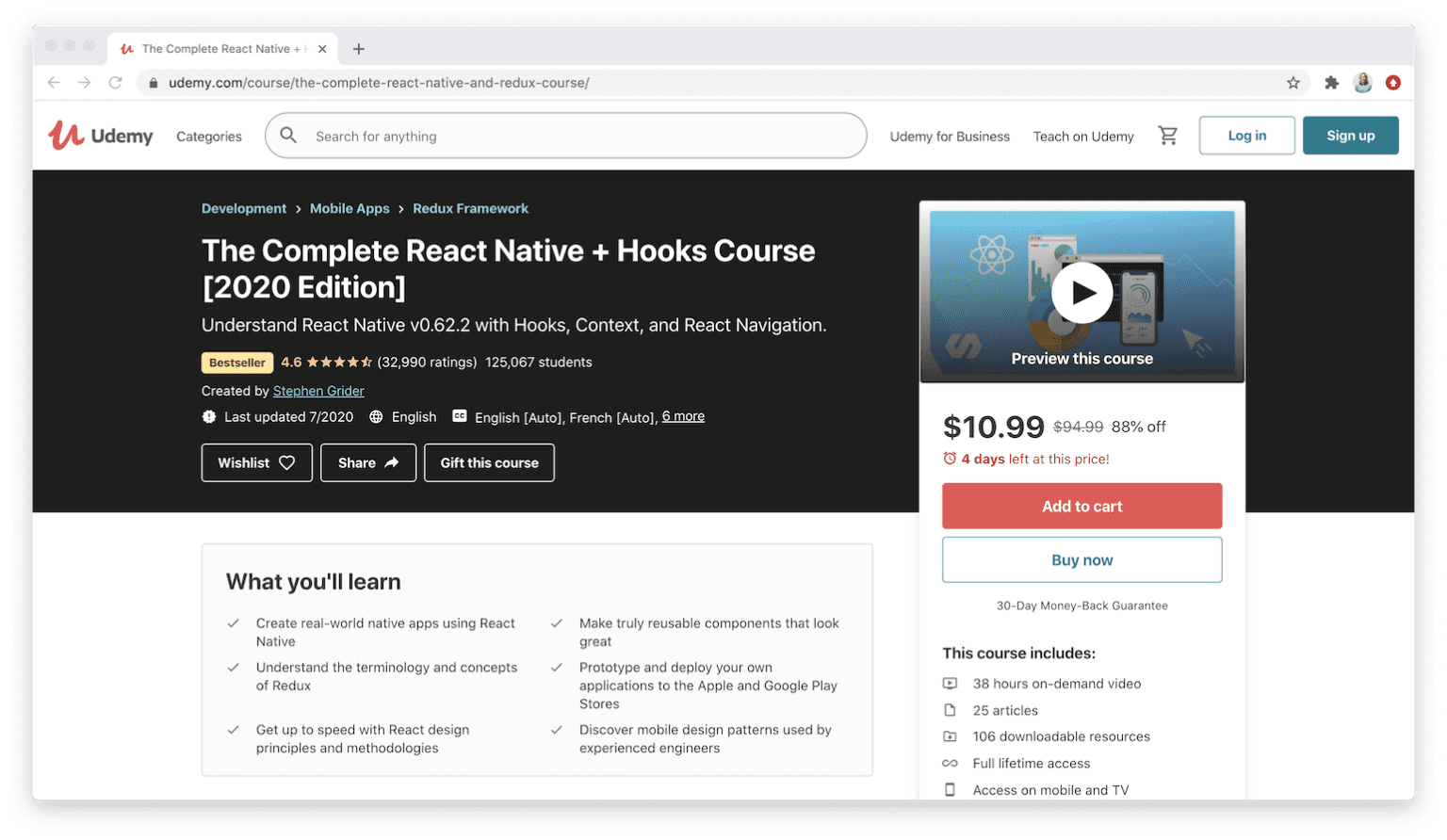Viewport: 1447px width, 840px height.
Task: Click the search magnifier icon
Action: (288, 136)
